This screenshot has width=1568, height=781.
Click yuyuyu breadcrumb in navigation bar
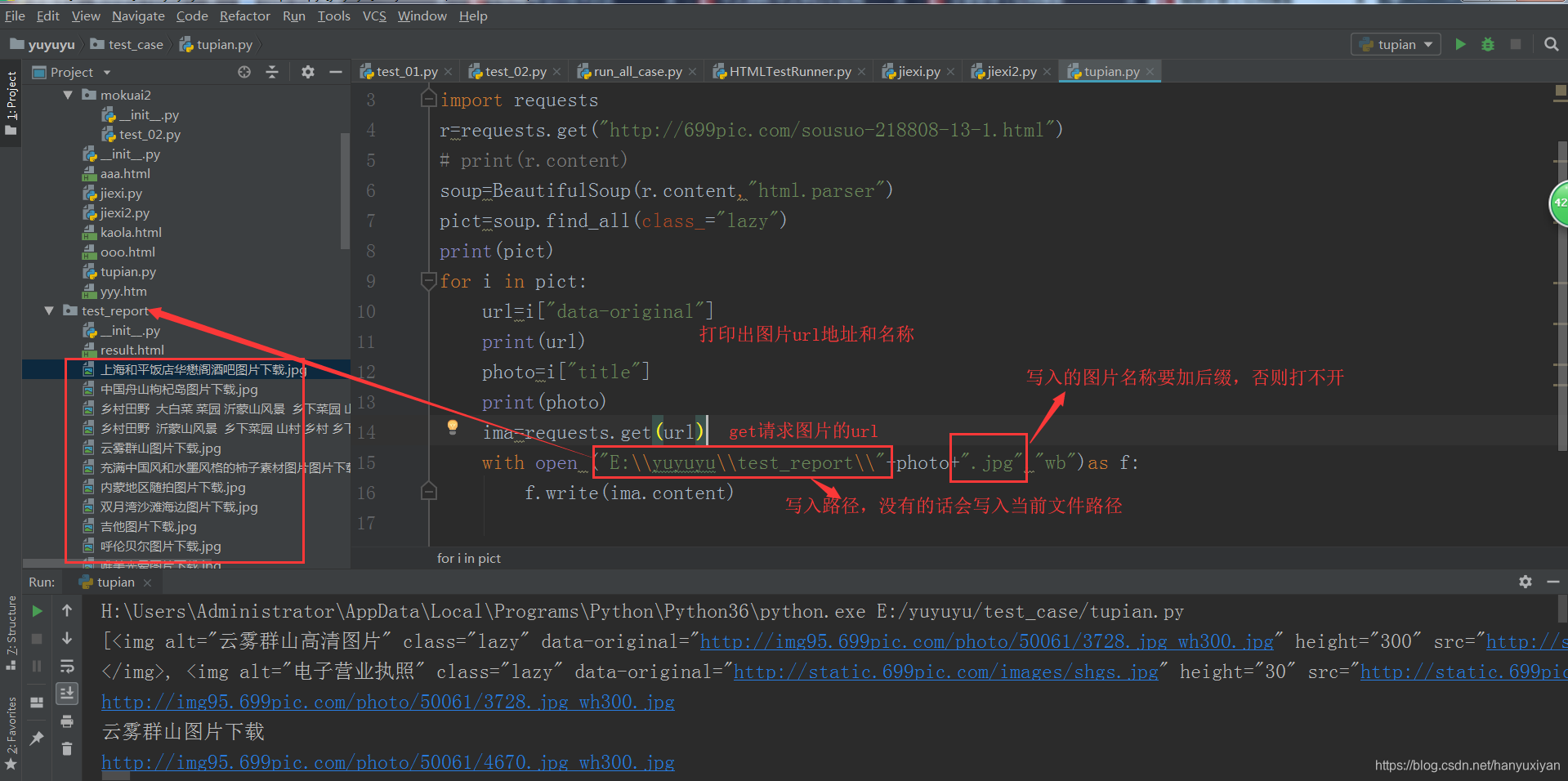(x=42, y=45)
